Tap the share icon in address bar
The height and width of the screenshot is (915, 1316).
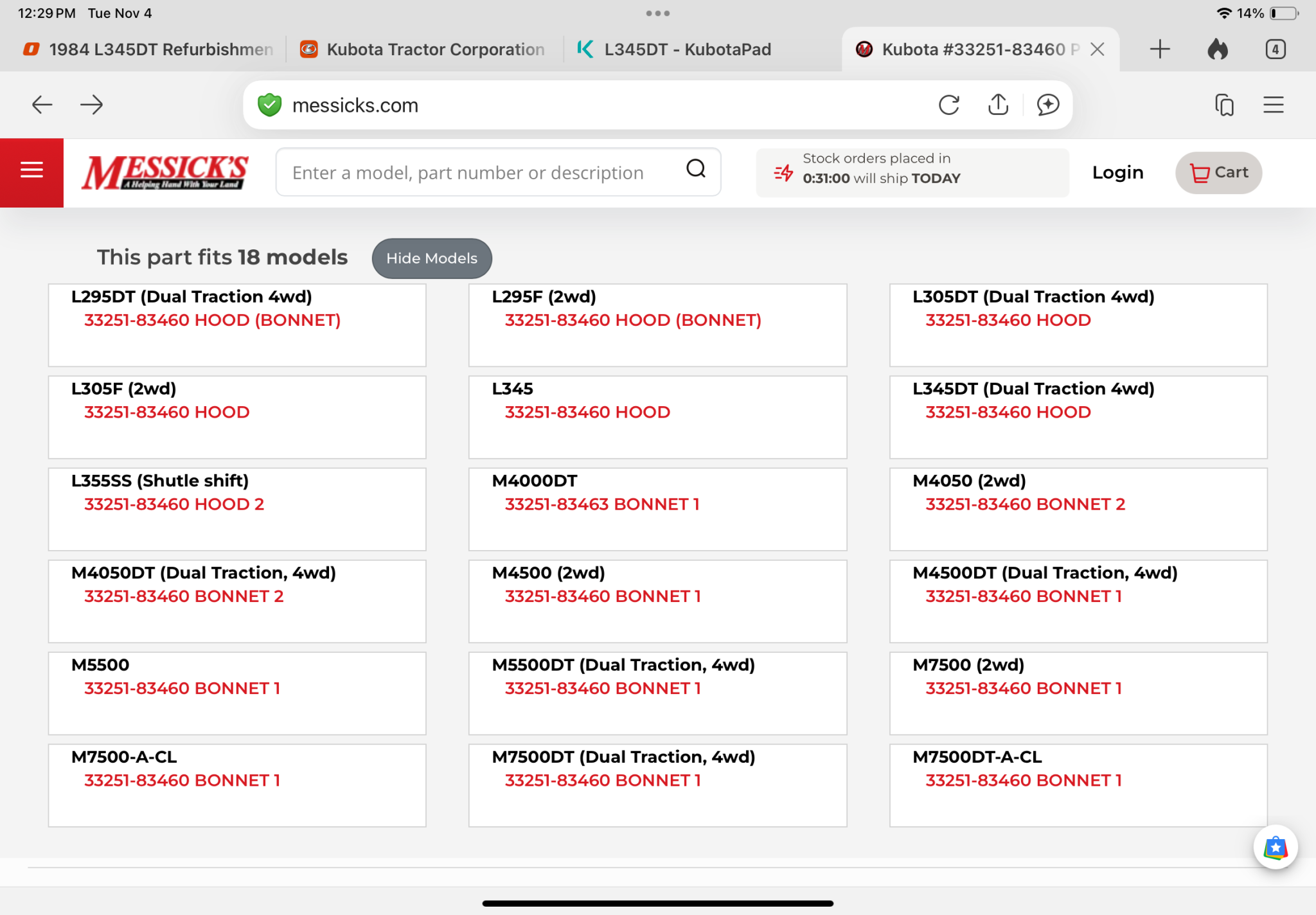click(998, 105)
